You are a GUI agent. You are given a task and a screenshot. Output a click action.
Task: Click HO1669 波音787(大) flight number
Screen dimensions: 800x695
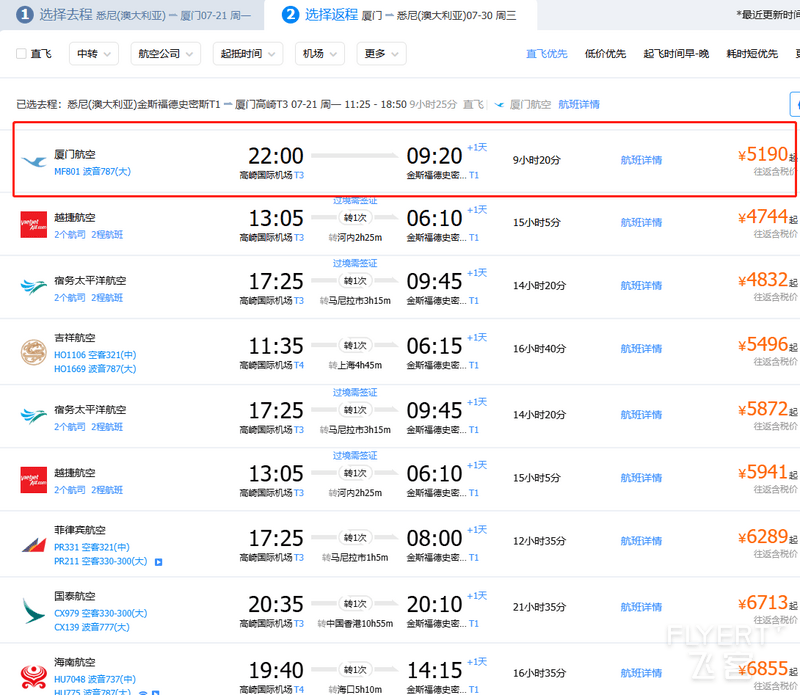pos(95,369)
